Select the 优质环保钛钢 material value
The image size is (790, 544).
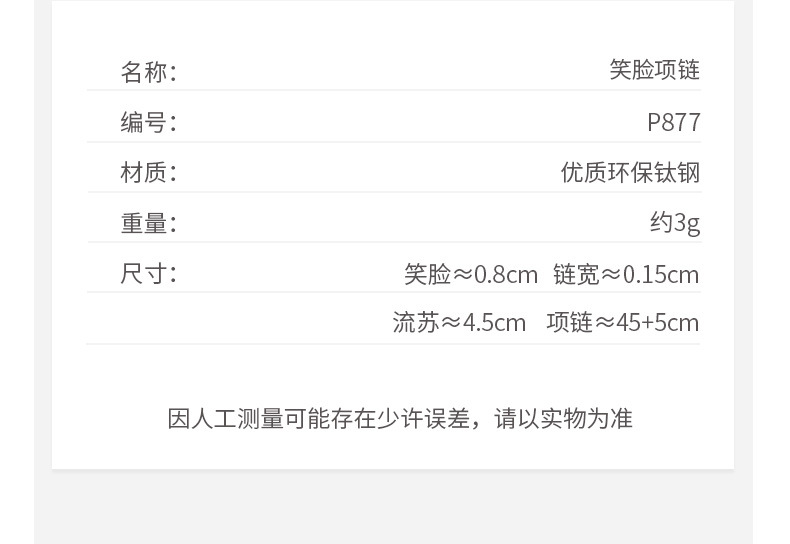pos(630,173)
